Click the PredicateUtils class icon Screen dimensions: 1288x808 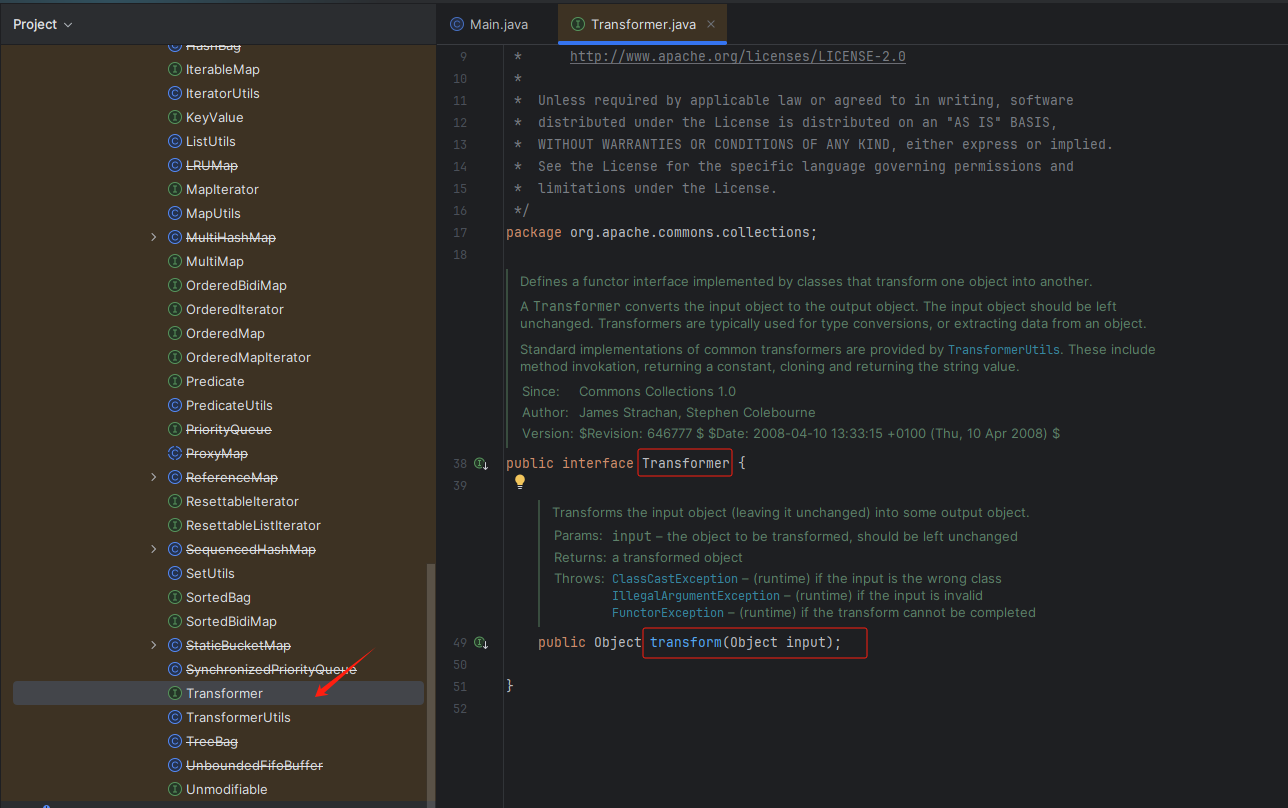[x=175, y=405]
